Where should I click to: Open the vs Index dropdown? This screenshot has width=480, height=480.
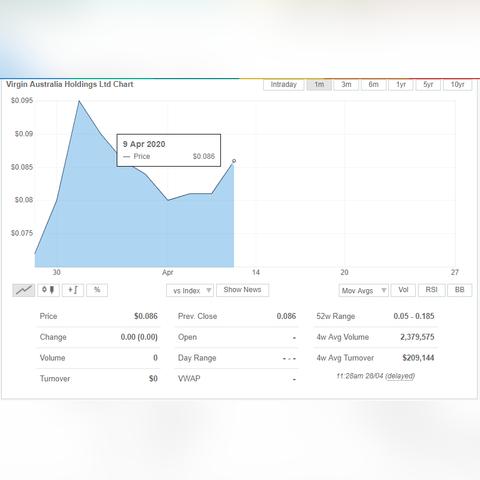(190, 290)
